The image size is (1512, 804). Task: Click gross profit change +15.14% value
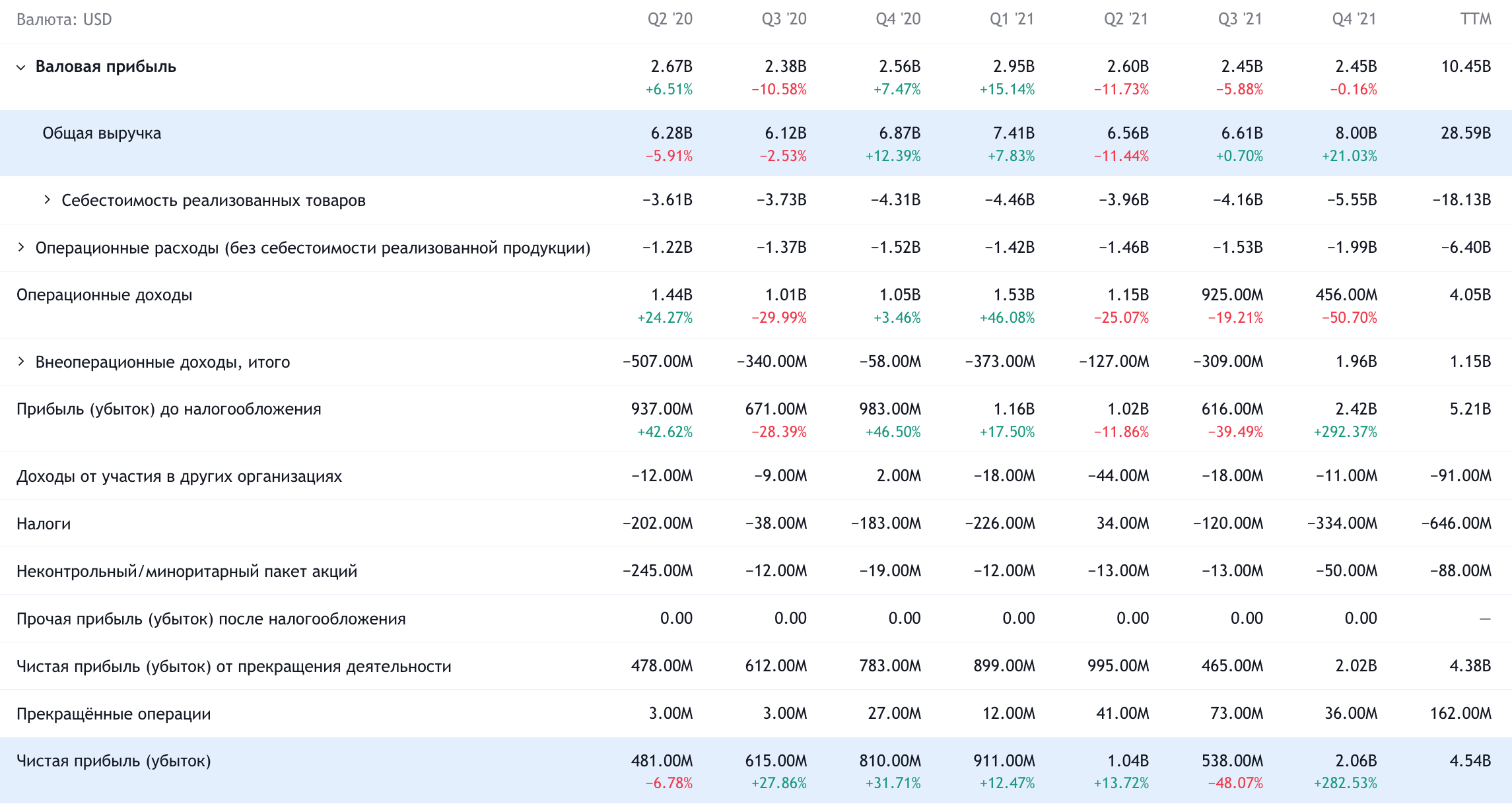pos(1007,90)
